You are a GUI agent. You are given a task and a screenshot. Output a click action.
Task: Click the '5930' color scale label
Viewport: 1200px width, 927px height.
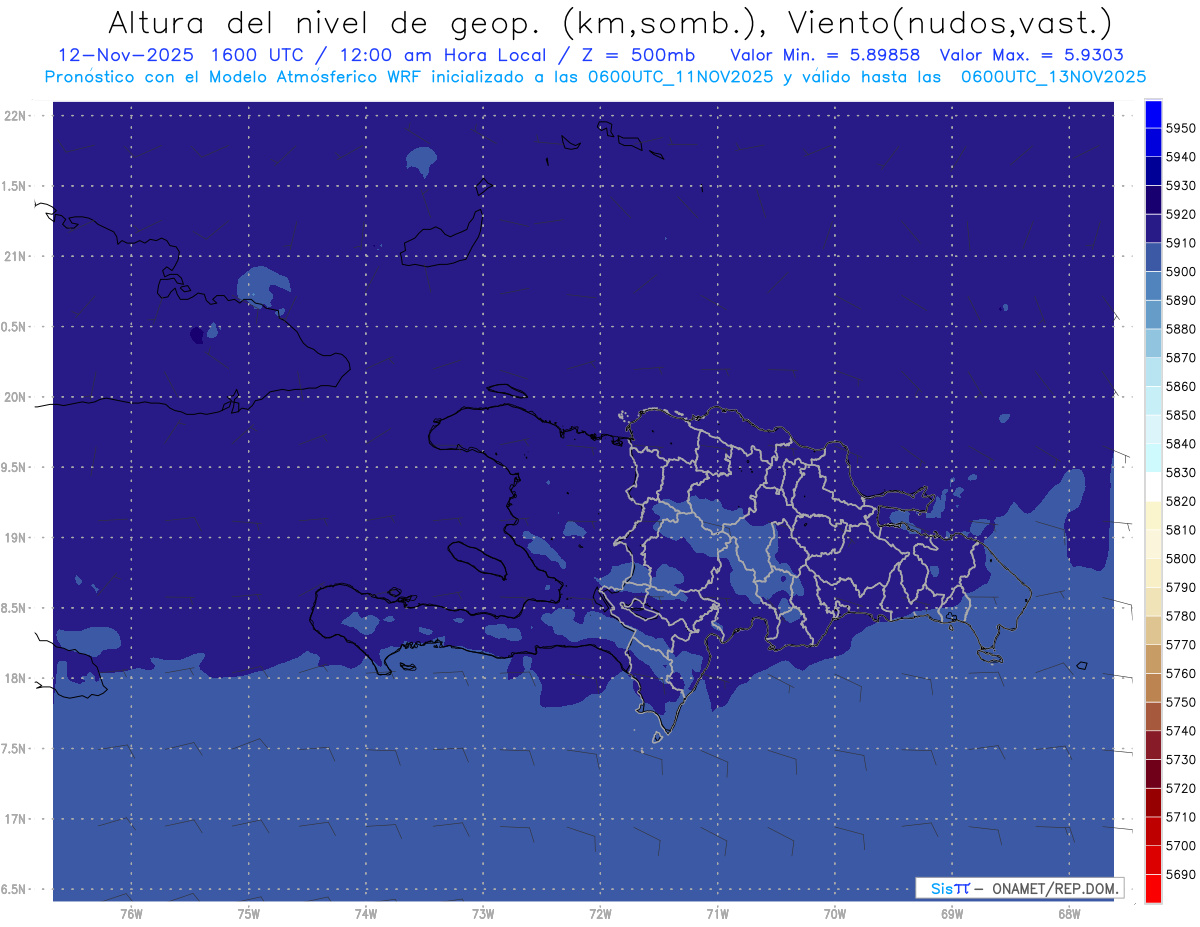(1181, 186)
